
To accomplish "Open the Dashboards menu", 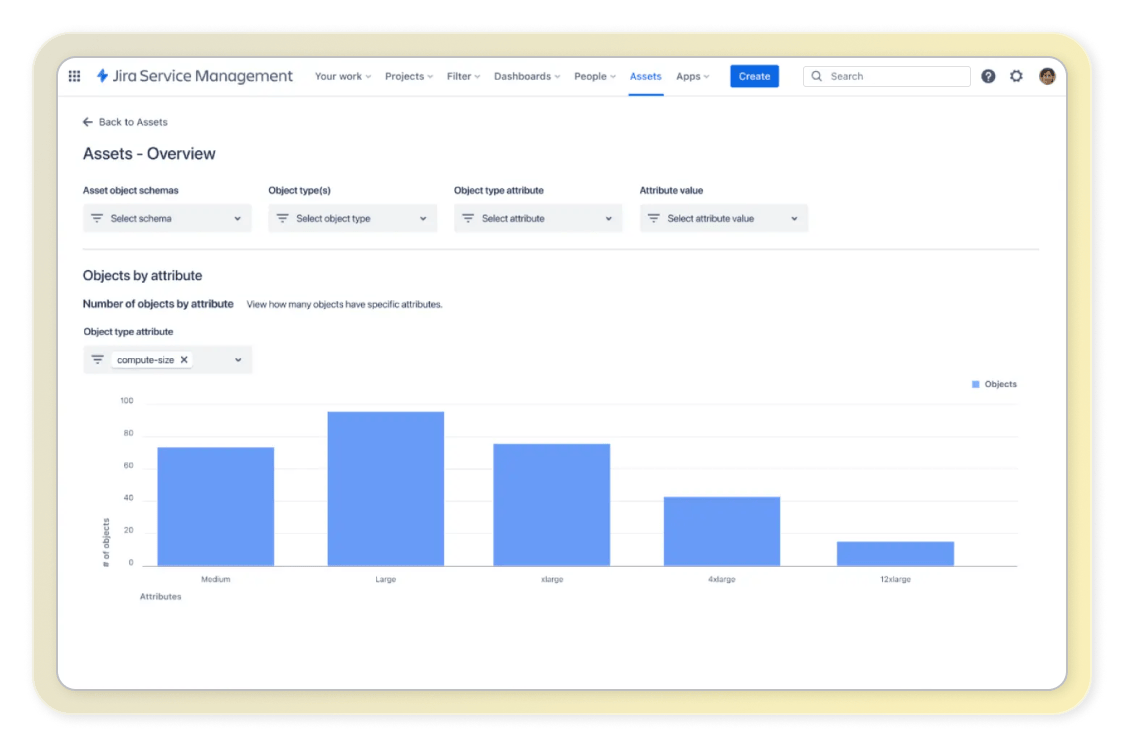I will 526,76.
